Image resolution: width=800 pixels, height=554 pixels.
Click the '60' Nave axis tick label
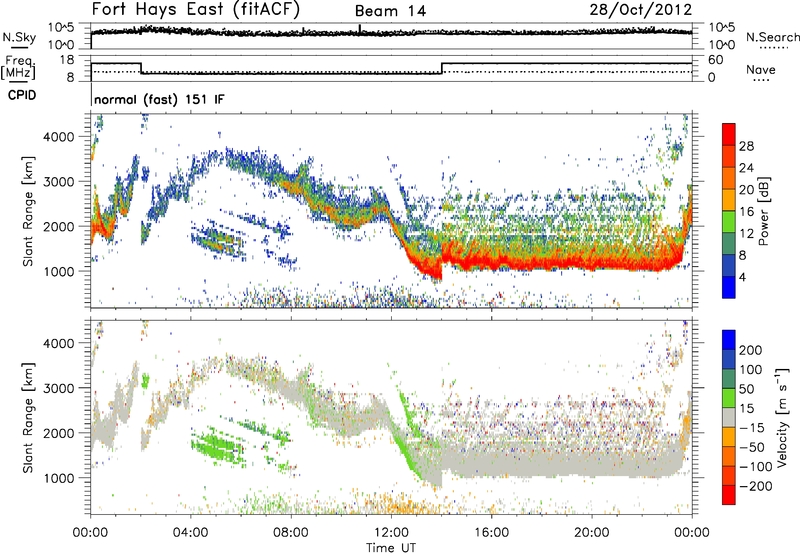click(715, 60)
